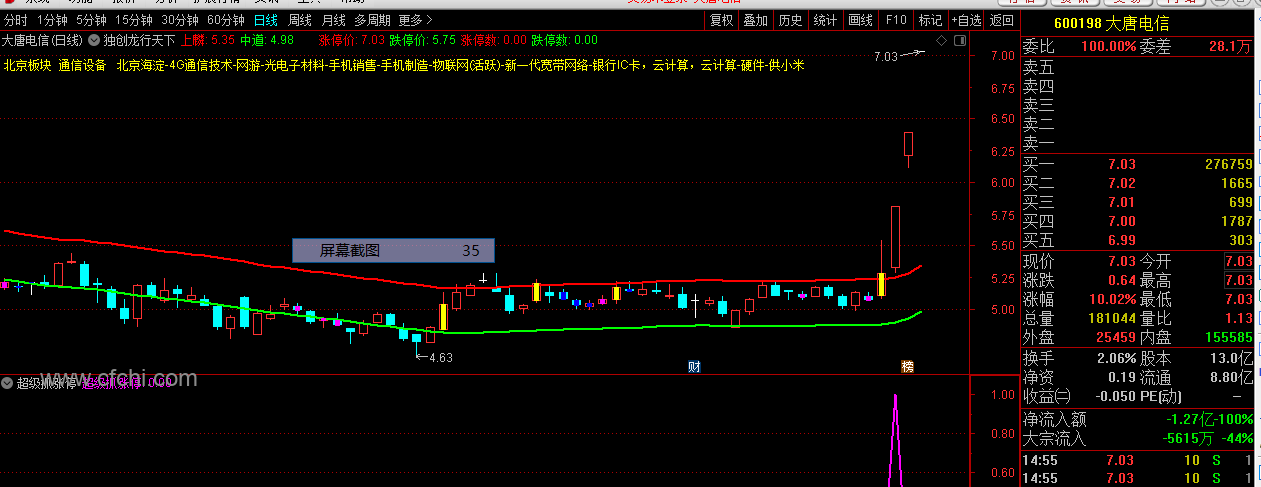Expand the 超级抓涨停 indicator dropdown arrow

(x=7, y=383)
